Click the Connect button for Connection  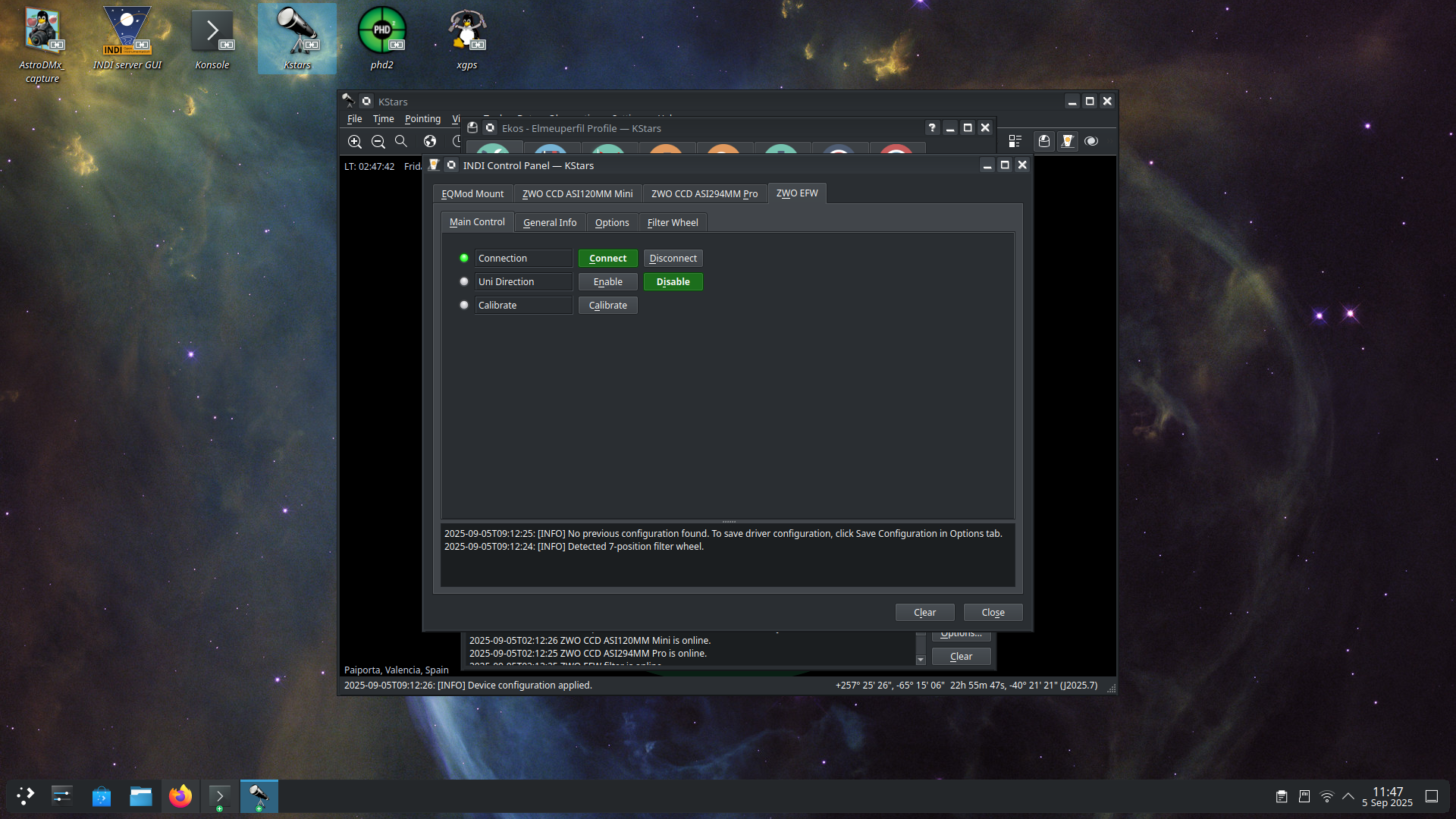click(608, 259)
